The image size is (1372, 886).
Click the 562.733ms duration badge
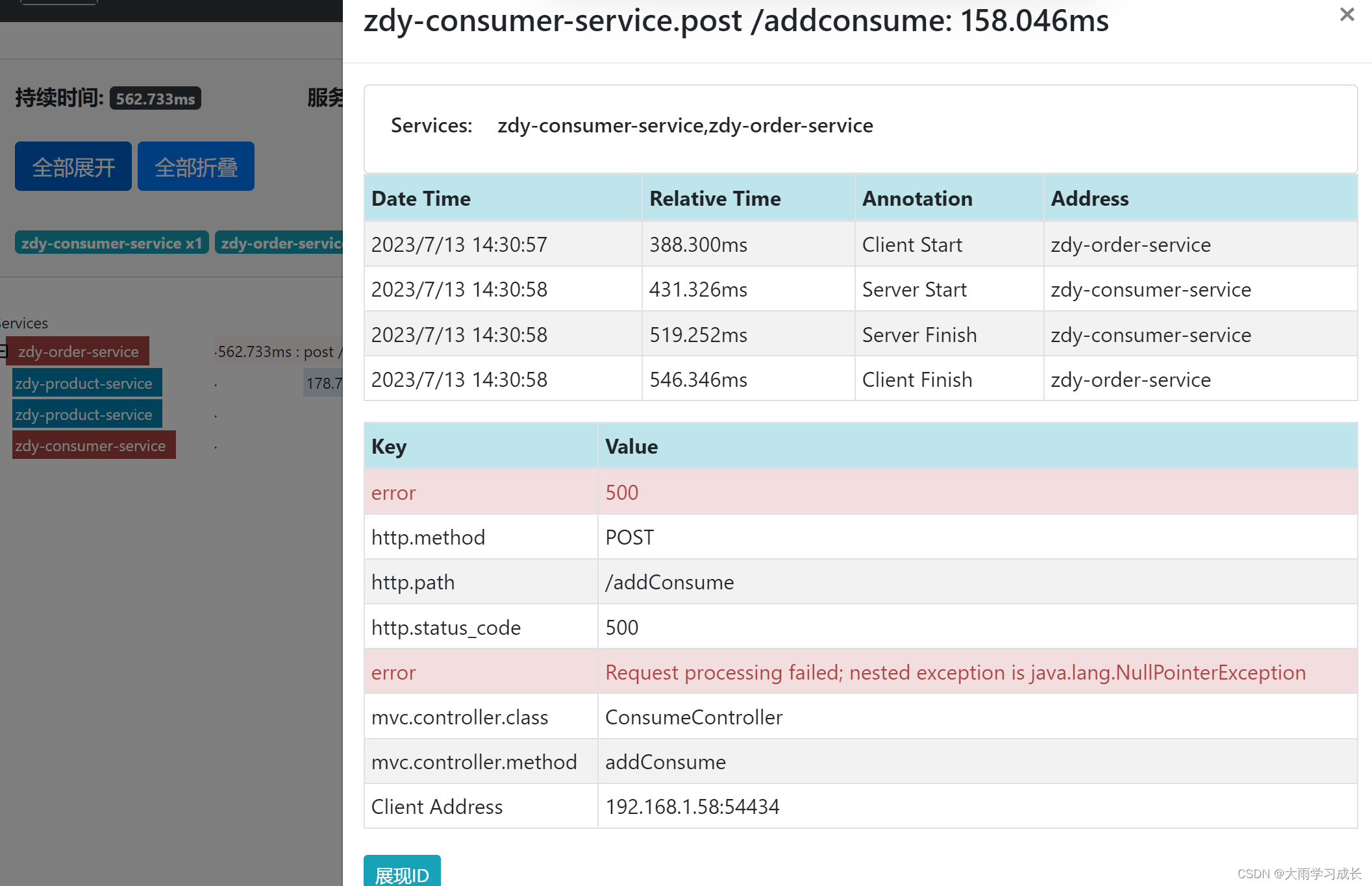pyautogui.click(x=155, y=99)
